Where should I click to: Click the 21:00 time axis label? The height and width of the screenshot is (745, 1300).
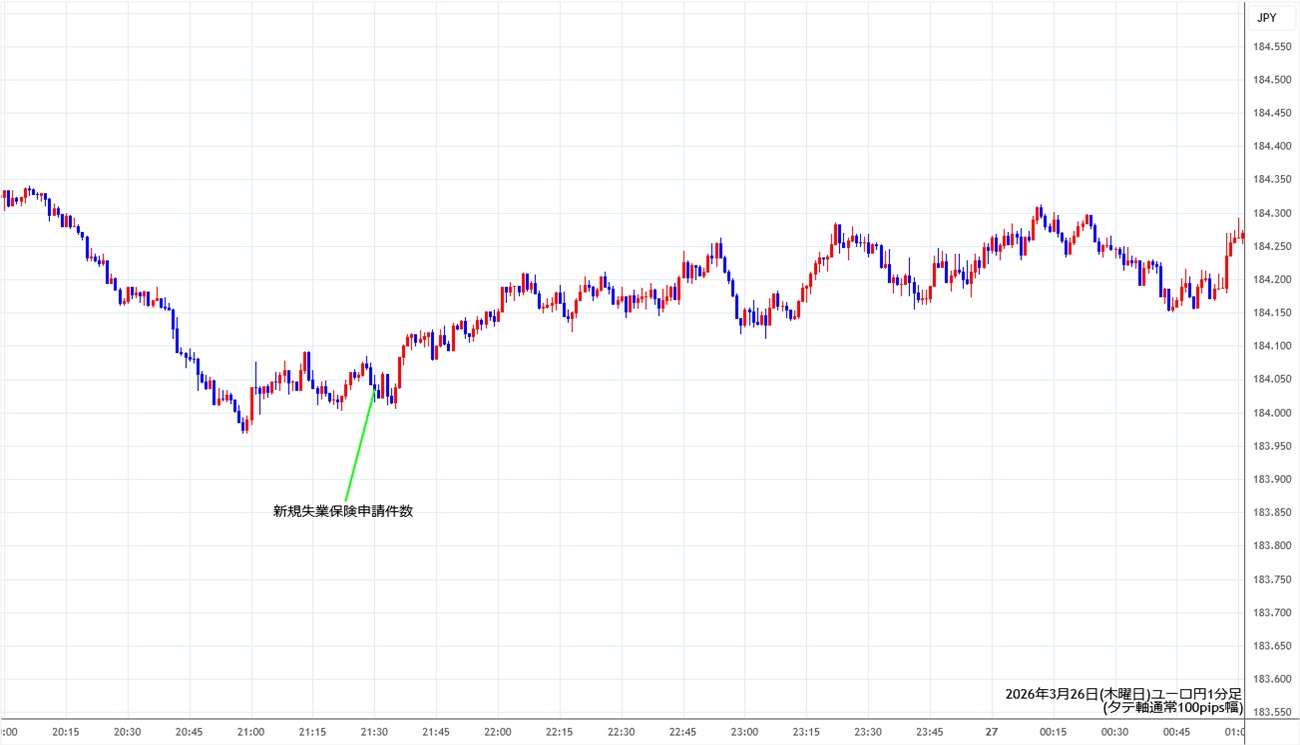[x=251, y=732]
